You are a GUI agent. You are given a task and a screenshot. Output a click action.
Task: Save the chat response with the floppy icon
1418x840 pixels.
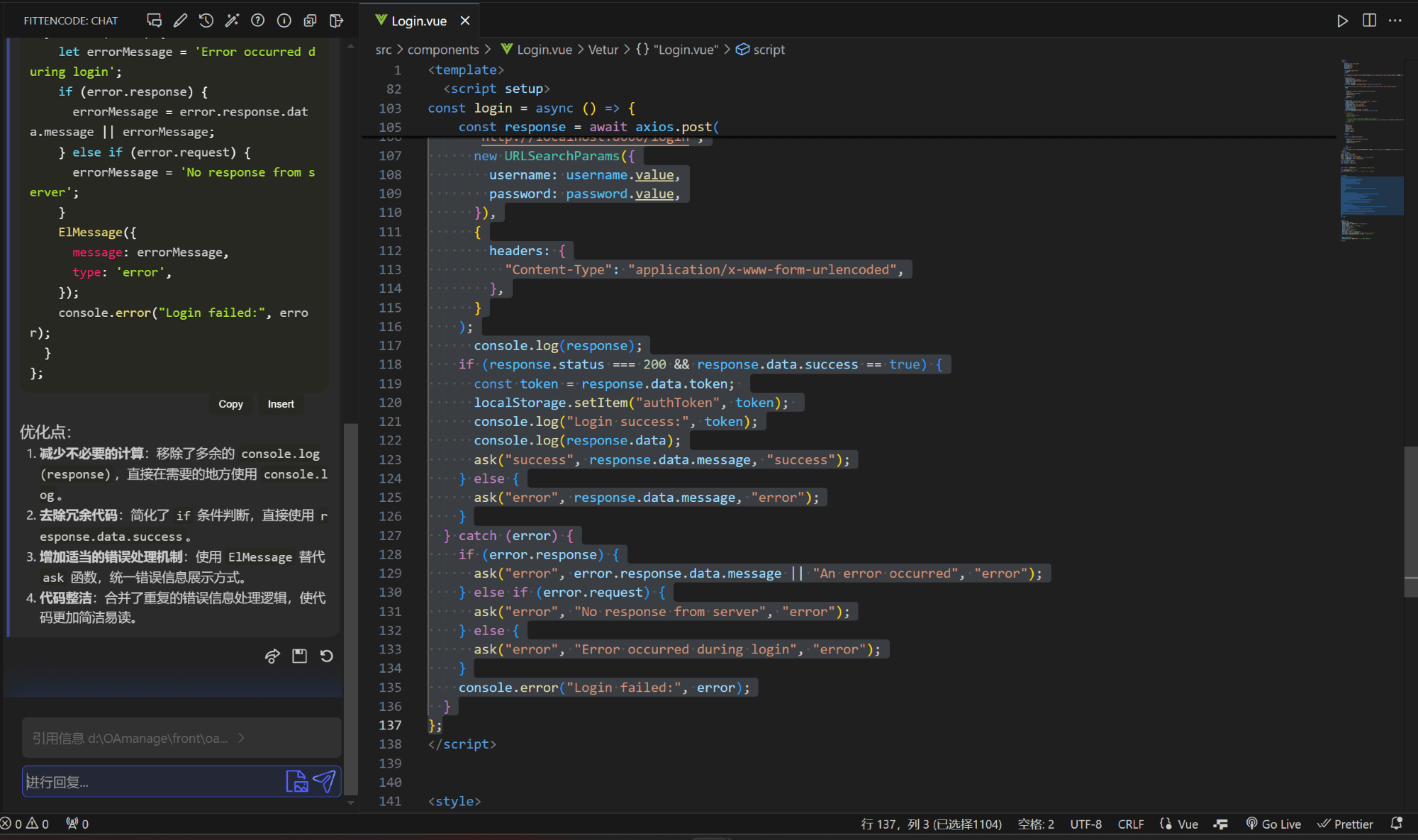coord(299,656)
